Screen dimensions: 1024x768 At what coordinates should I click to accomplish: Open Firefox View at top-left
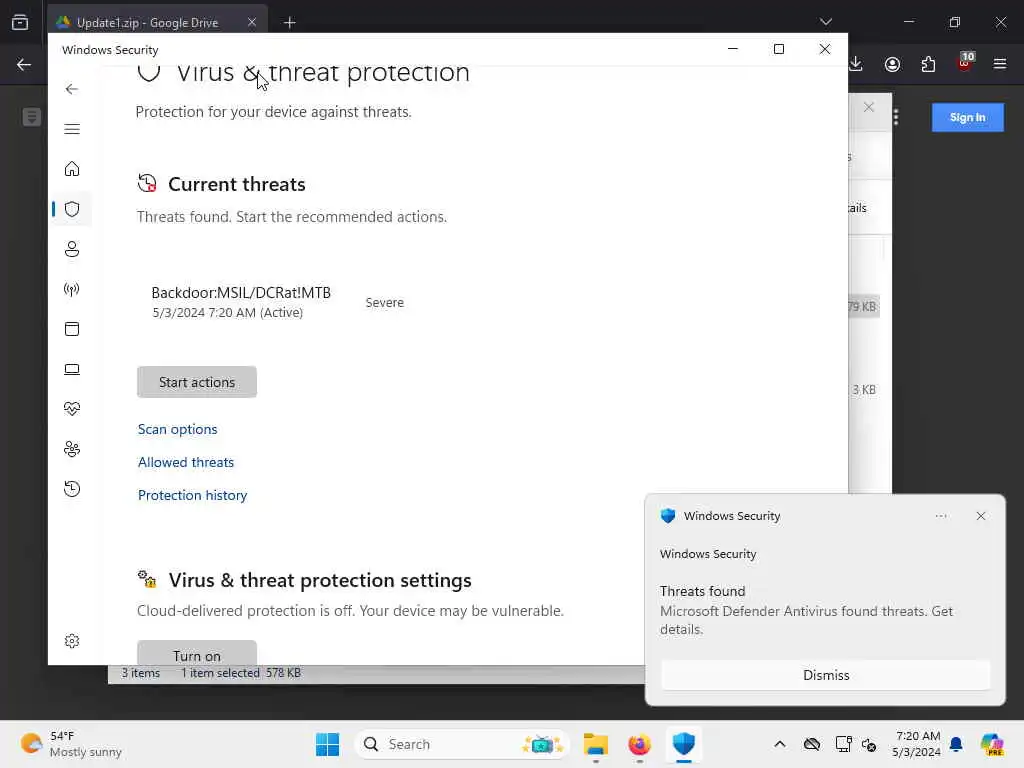pos(20,22)
